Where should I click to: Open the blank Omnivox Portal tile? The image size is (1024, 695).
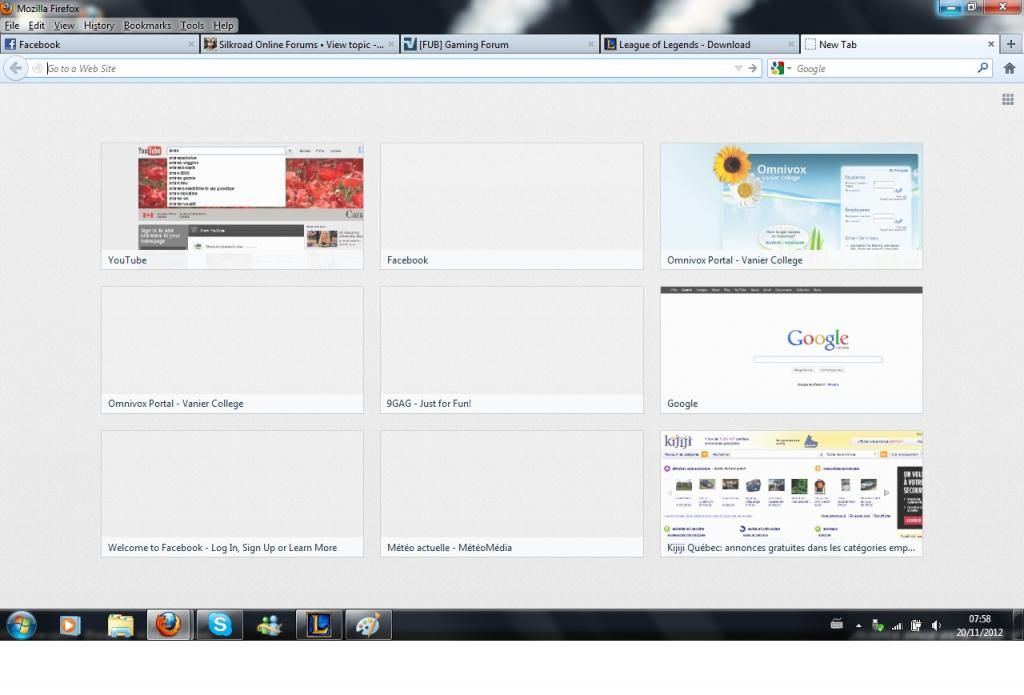point(232,349)
